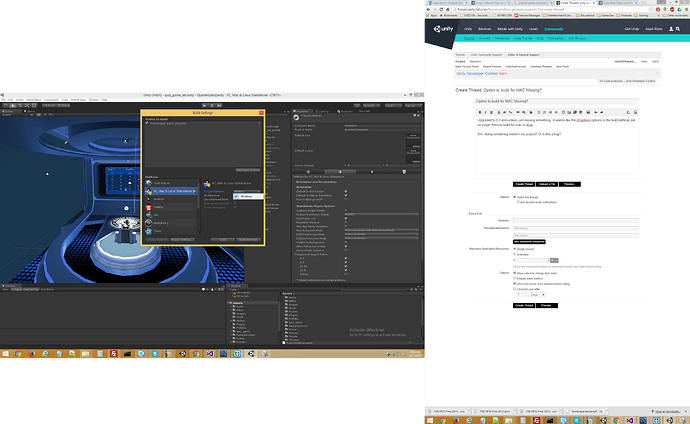
Task: Open the forum user account icon
Action: (x=671, y=29)
